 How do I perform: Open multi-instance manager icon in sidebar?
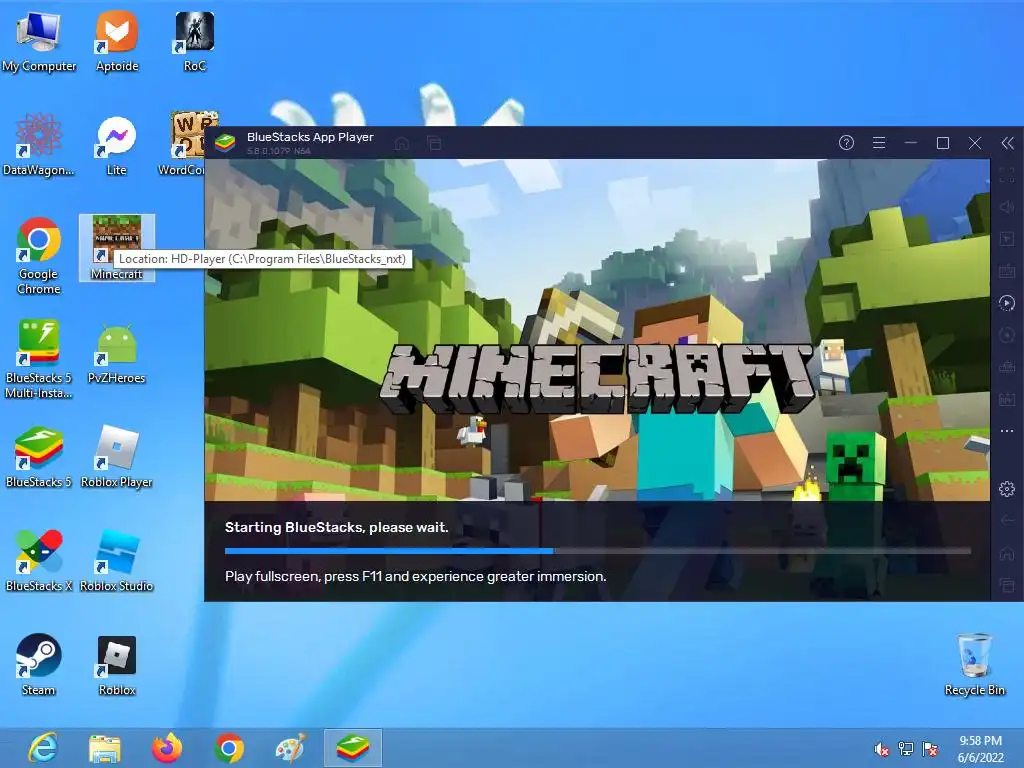tap(1006, 367)
